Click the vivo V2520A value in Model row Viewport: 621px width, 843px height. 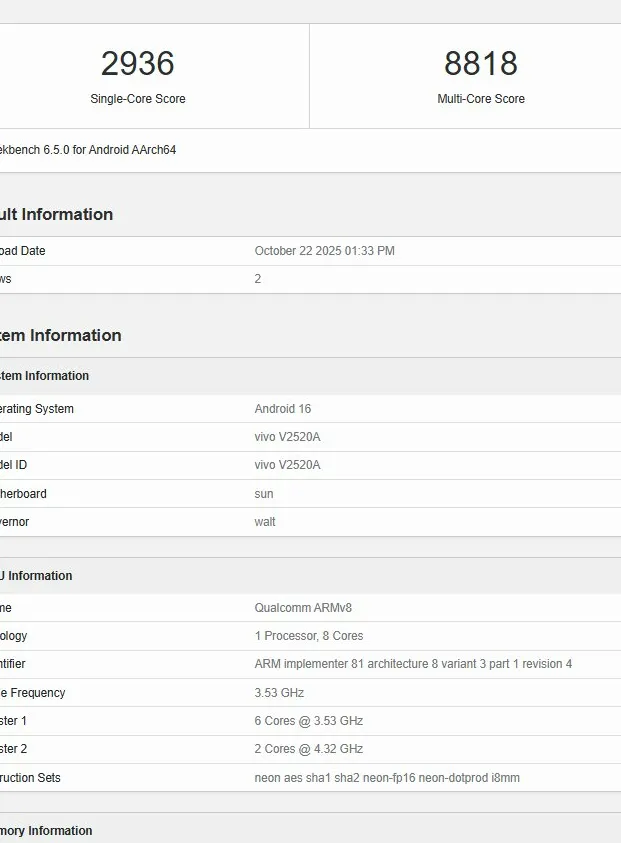coord(287,437)
